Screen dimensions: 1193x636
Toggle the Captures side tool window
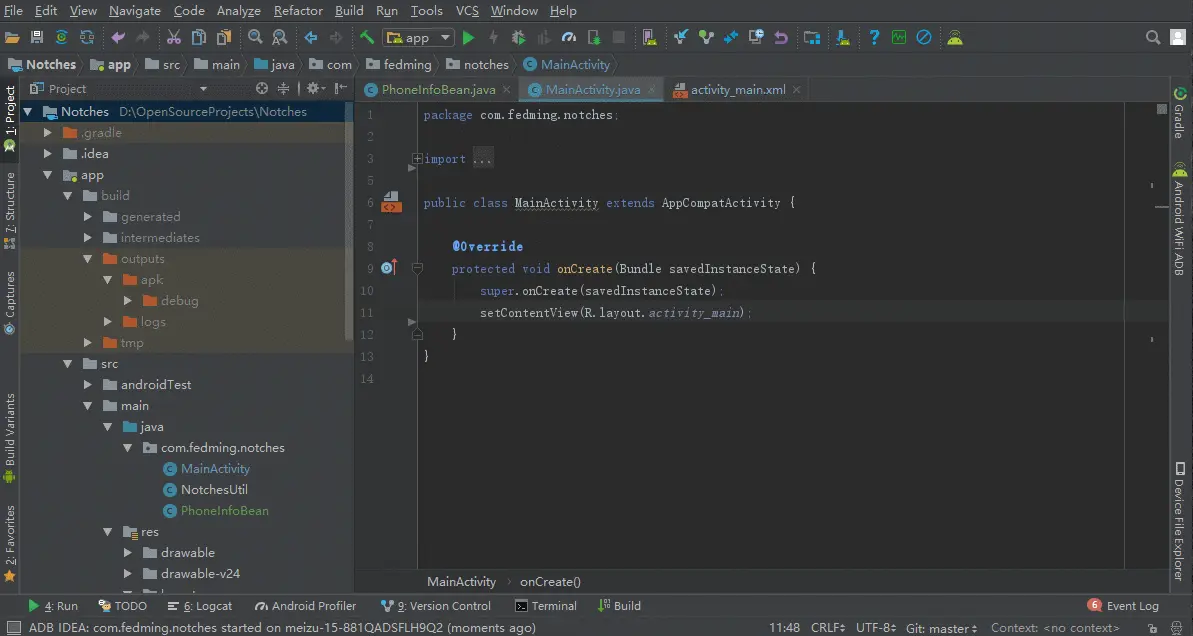(x=10, y=302)
